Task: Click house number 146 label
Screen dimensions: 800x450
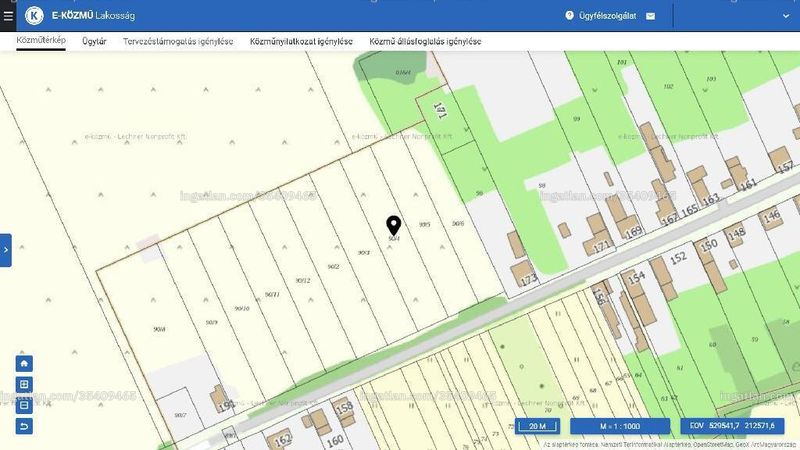Action: (x=771, y=216)
